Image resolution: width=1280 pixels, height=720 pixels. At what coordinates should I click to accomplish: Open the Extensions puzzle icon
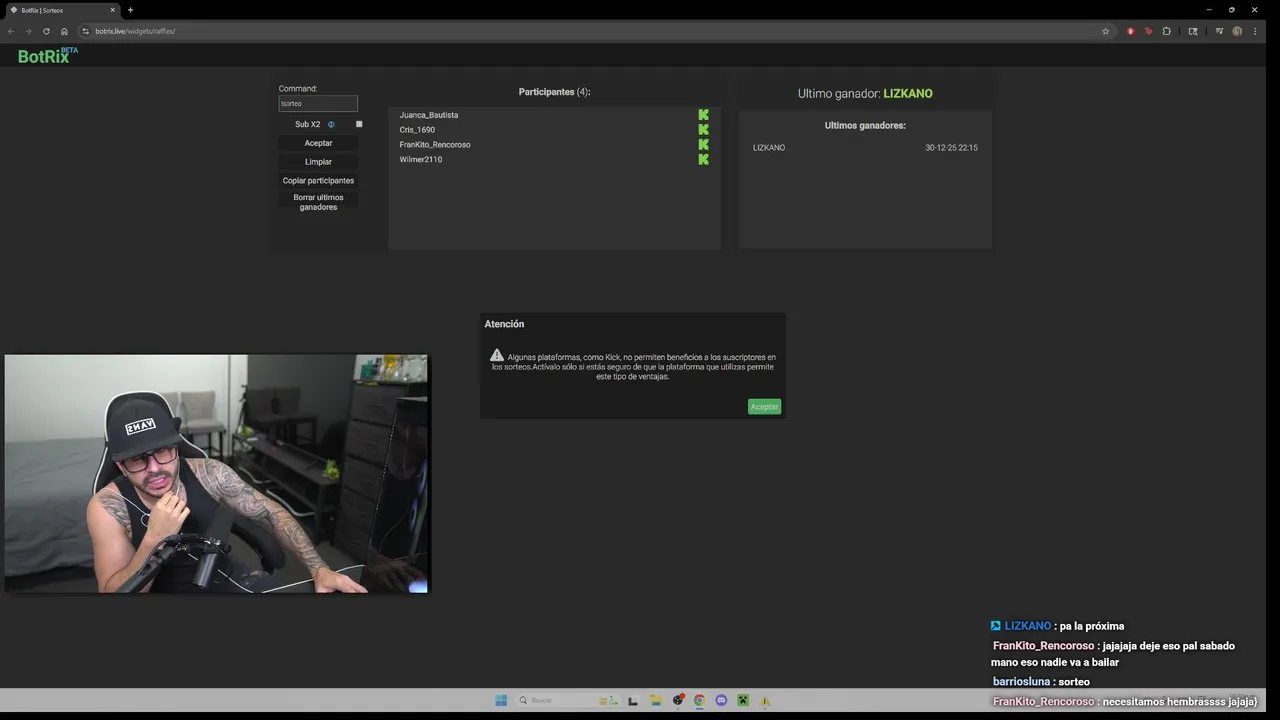click(x=1166, y=31)
